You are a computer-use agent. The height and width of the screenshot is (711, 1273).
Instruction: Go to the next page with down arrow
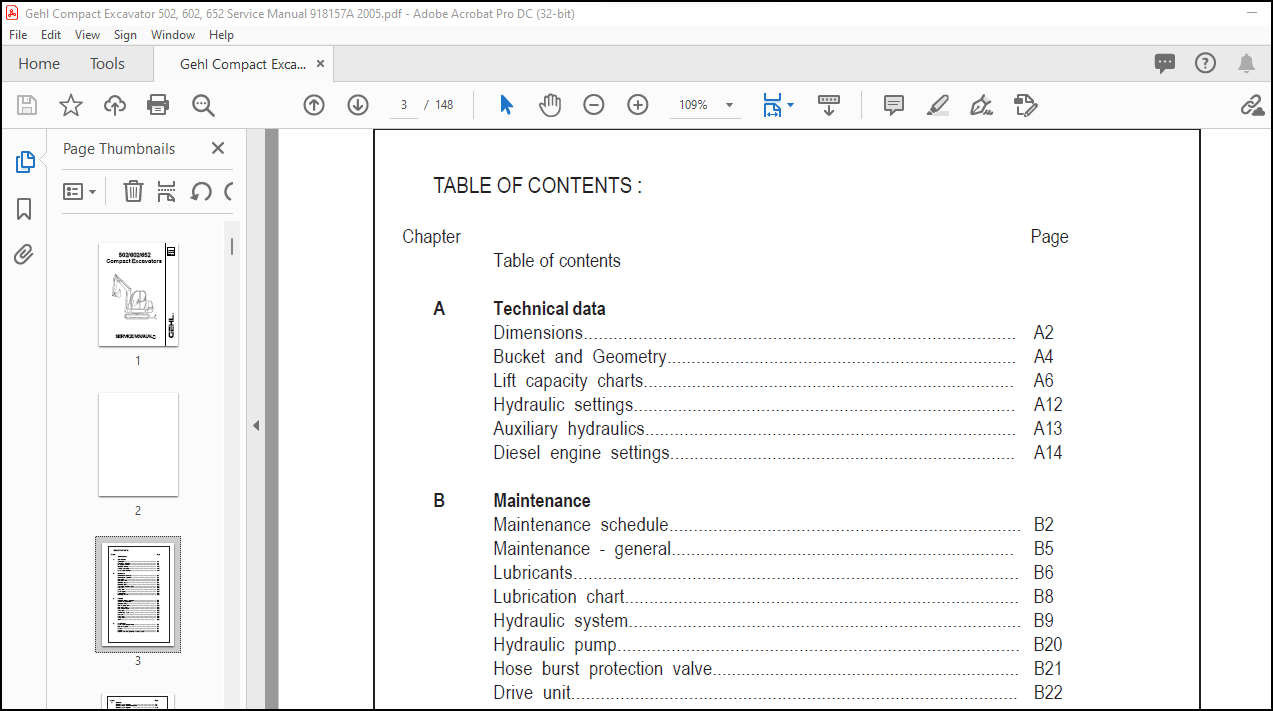pyautogui.click(x=358, y=105)
